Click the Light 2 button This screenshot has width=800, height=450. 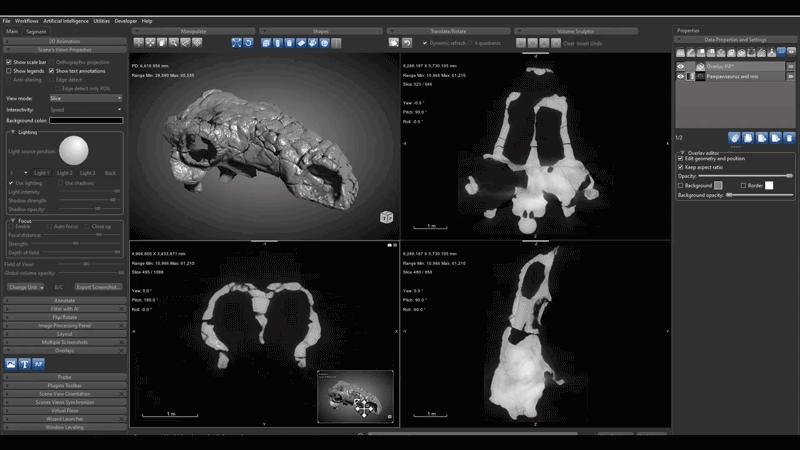click(x=65, y=173)
